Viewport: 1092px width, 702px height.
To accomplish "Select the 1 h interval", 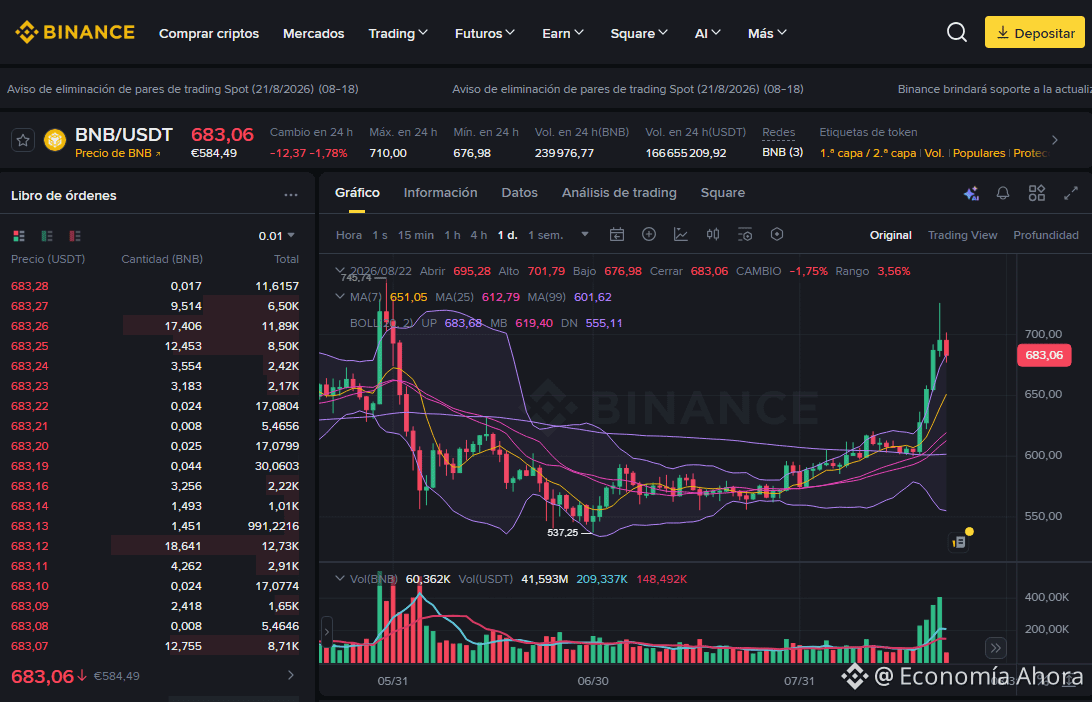I will (453, 235).
